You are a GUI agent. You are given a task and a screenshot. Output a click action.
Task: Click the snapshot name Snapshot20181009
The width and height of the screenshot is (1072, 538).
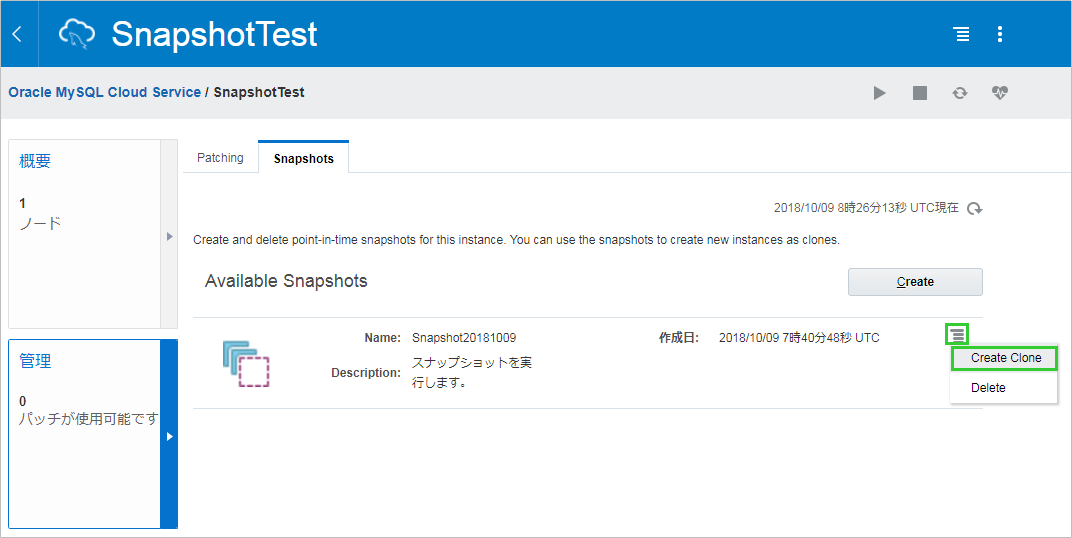pos(464,338)
